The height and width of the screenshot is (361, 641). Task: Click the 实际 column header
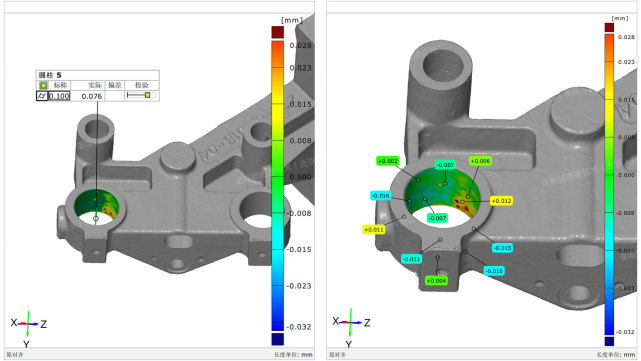tap(95, 85)
